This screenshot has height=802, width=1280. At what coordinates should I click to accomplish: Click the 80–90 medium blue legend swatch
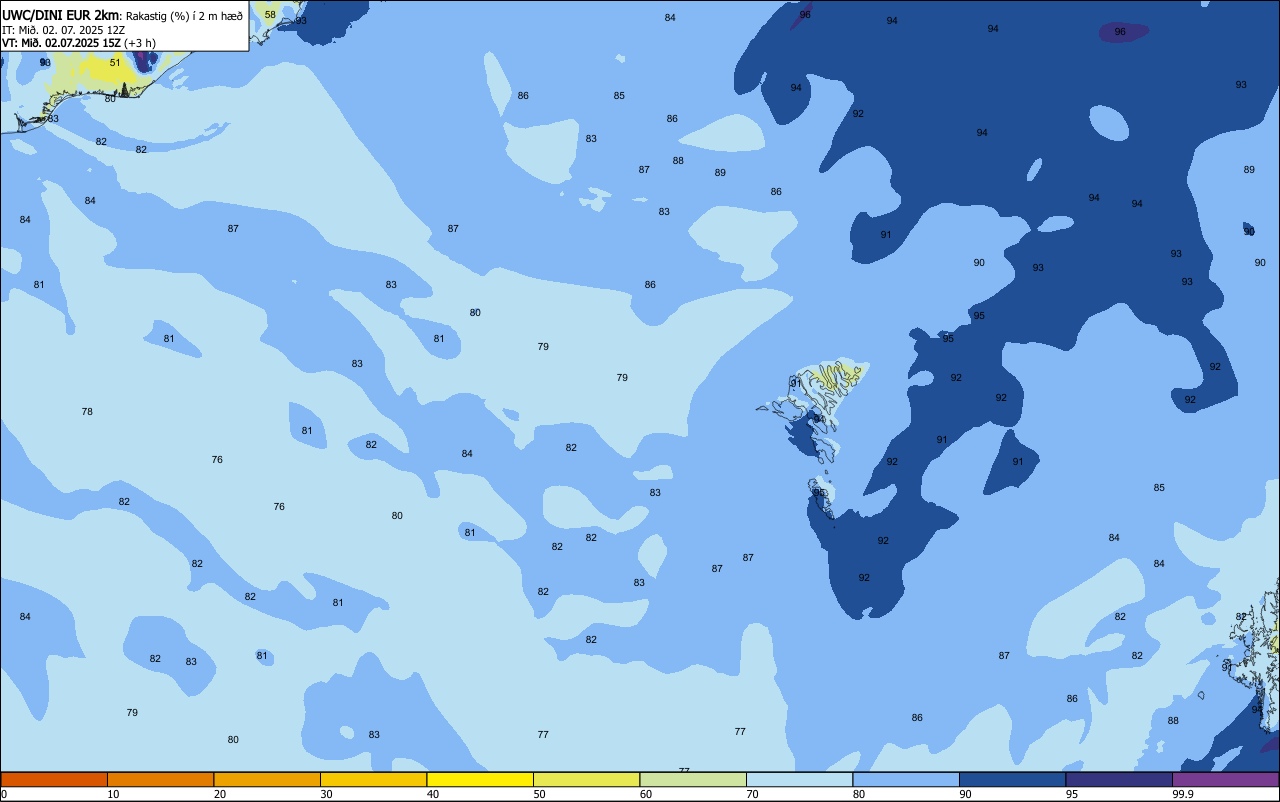point(906,779)
